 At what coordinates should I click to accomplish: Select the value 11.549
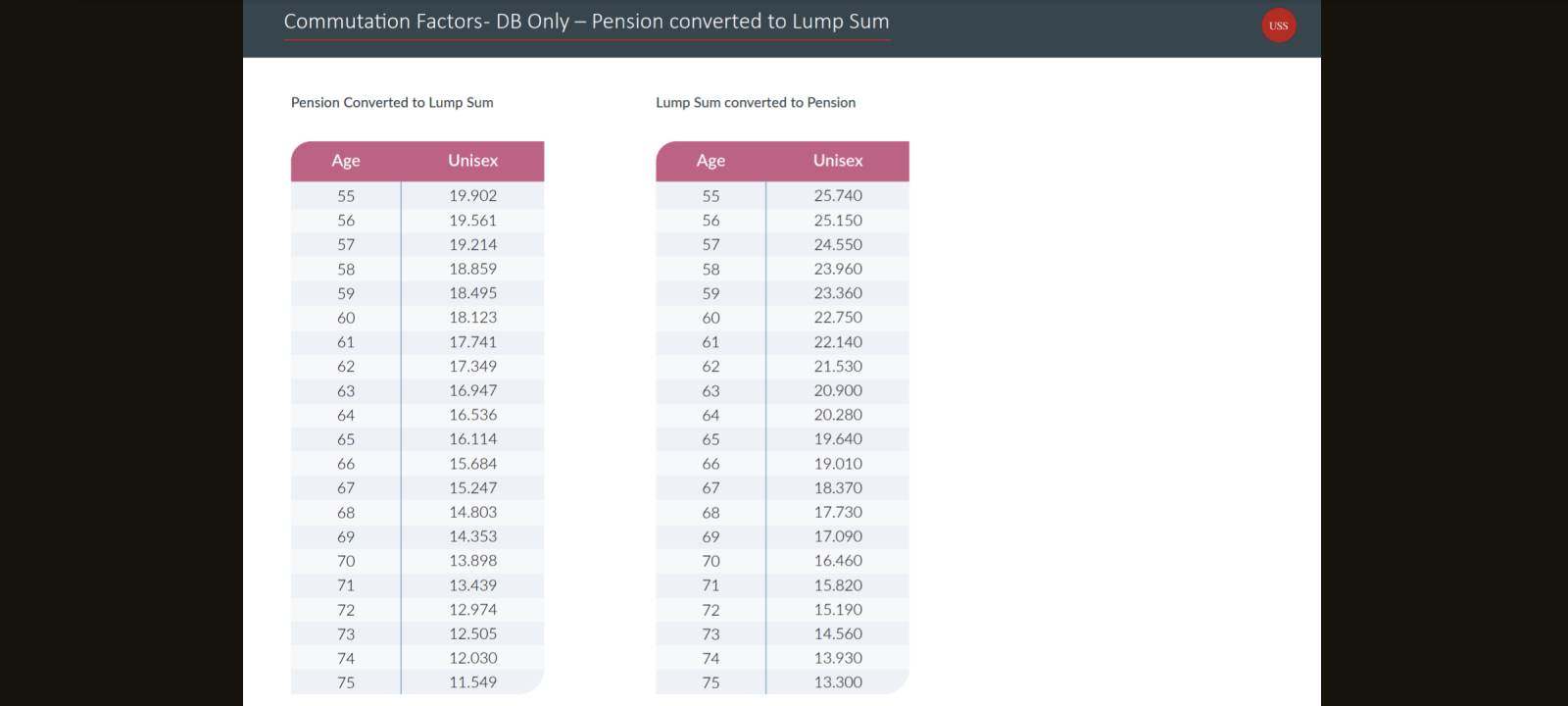point(473,682)
